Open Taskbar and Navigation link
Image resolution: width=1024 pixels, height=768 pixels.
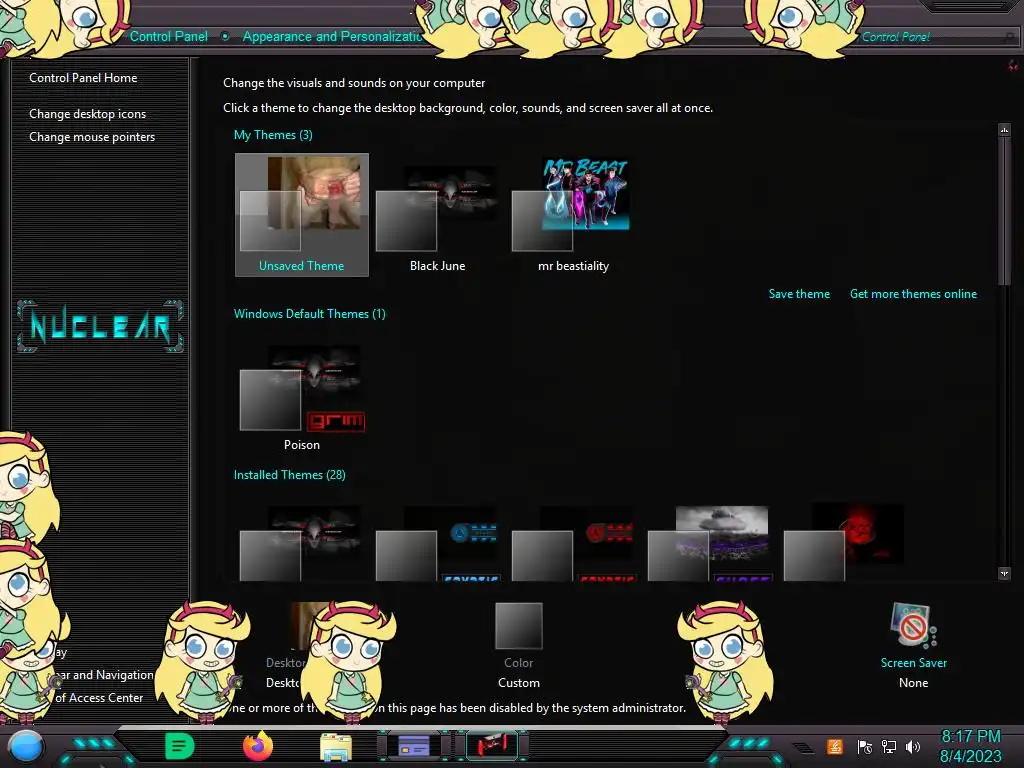tap(104, 675)
